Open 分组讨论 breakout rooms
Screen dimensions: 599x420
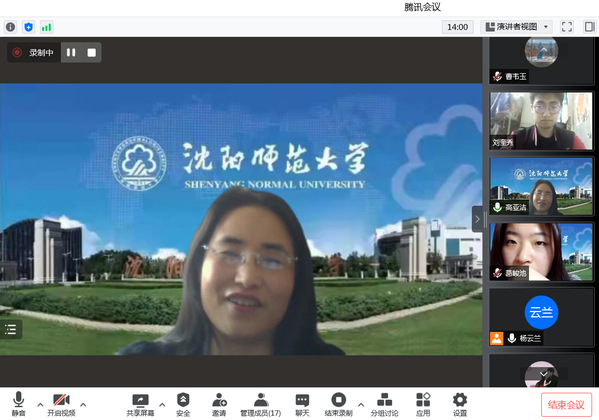[384, 404]
